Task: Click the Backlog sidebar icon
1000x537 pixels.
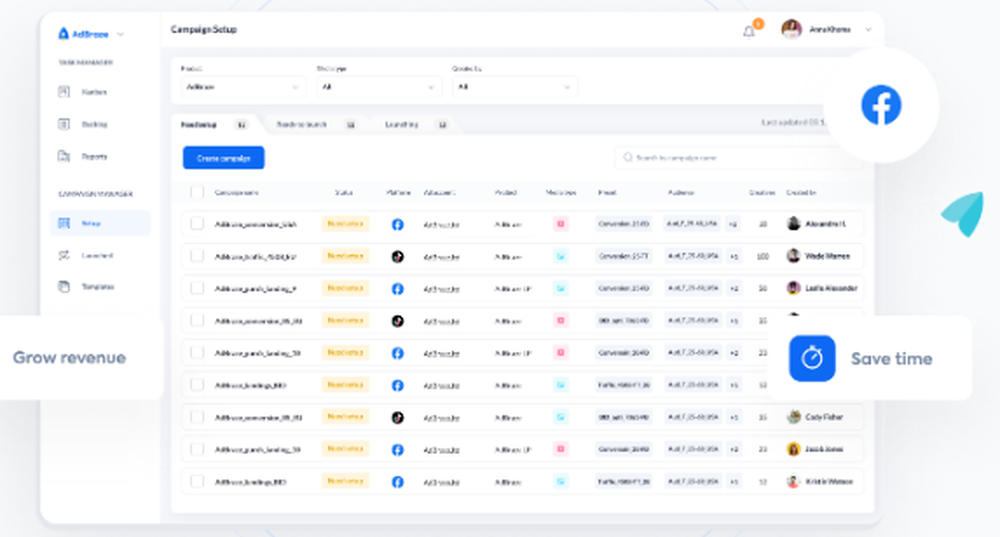Action: tap(64, 124)
